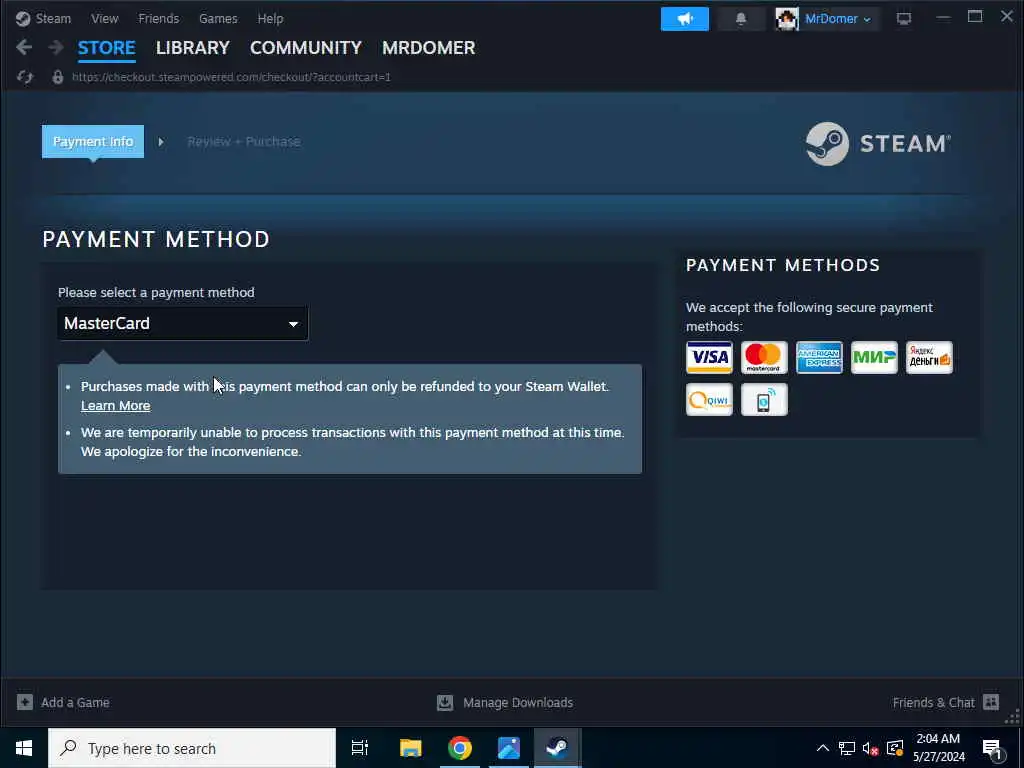The image size is (1024, 768).
Task: Go to the STORE tab
Action: (106, 48)
